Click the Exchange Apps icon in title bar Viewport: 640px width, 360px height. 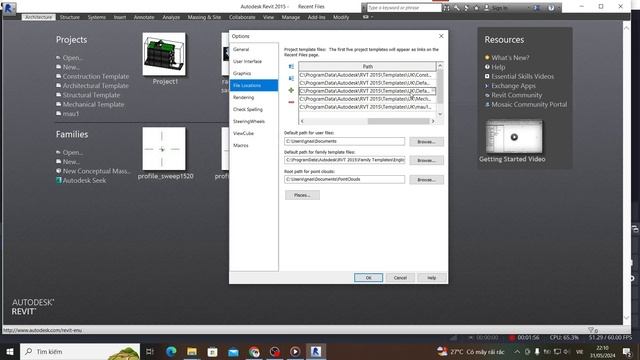[537, 8]
